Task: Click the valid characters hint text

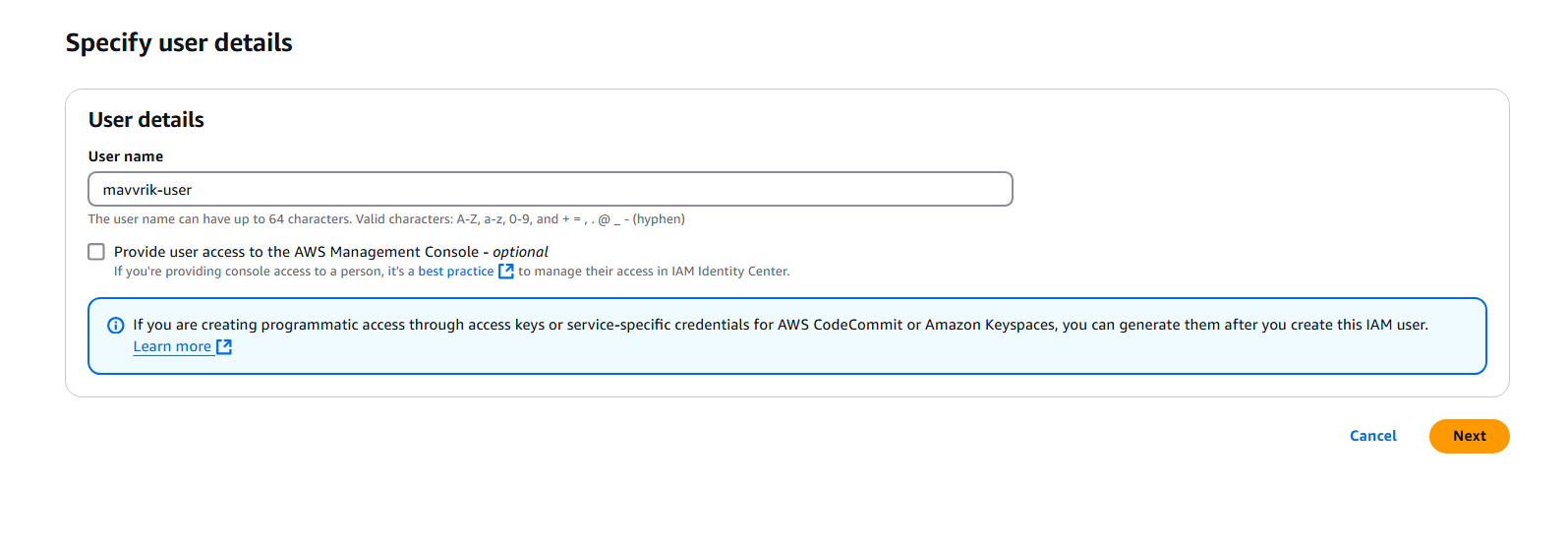Action: pyautogui.click(x=386, y=219)
